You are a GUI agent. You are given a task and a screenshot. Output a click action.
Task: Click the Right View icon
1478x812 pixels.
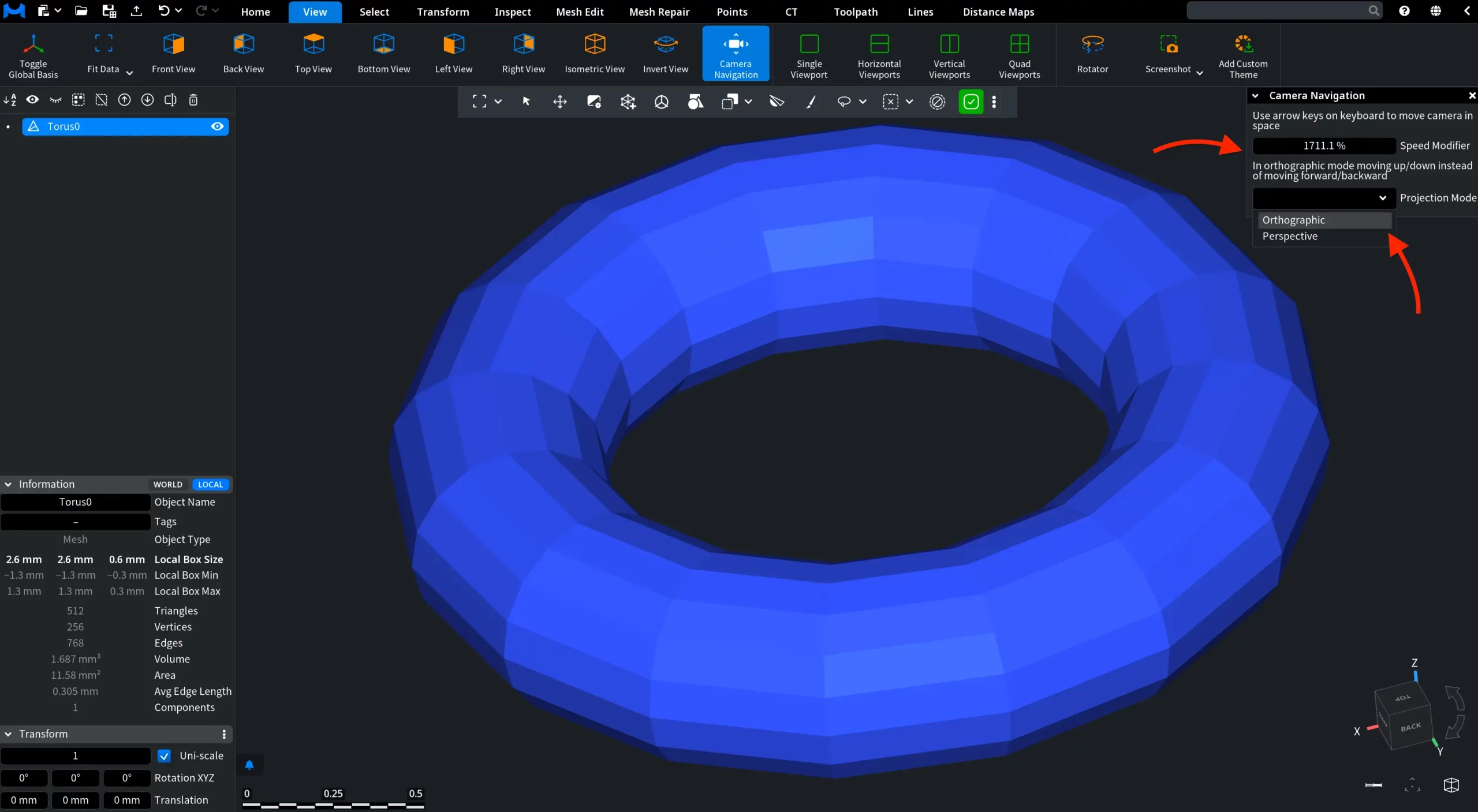[524, 44]
